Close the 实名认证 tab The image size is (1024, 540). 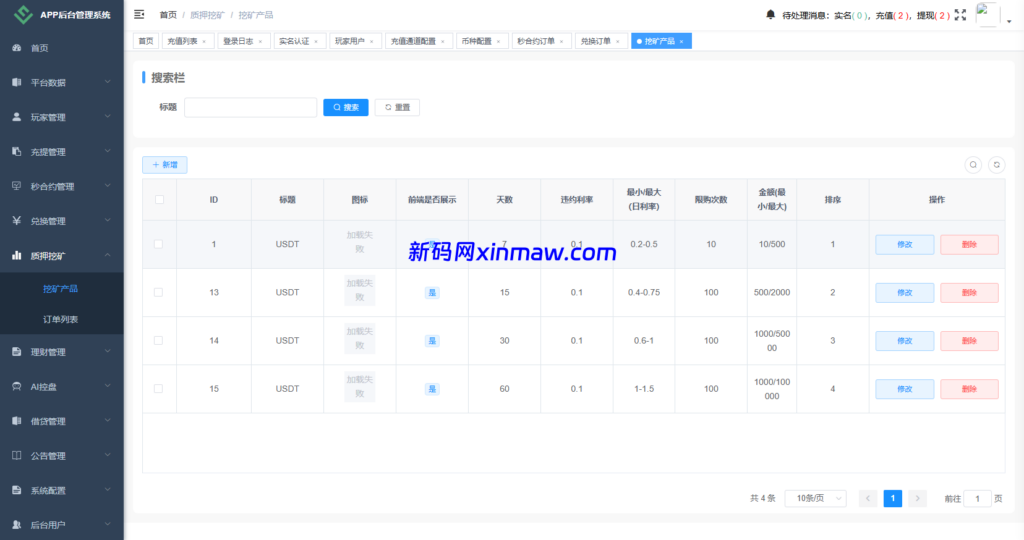(316, 41)
